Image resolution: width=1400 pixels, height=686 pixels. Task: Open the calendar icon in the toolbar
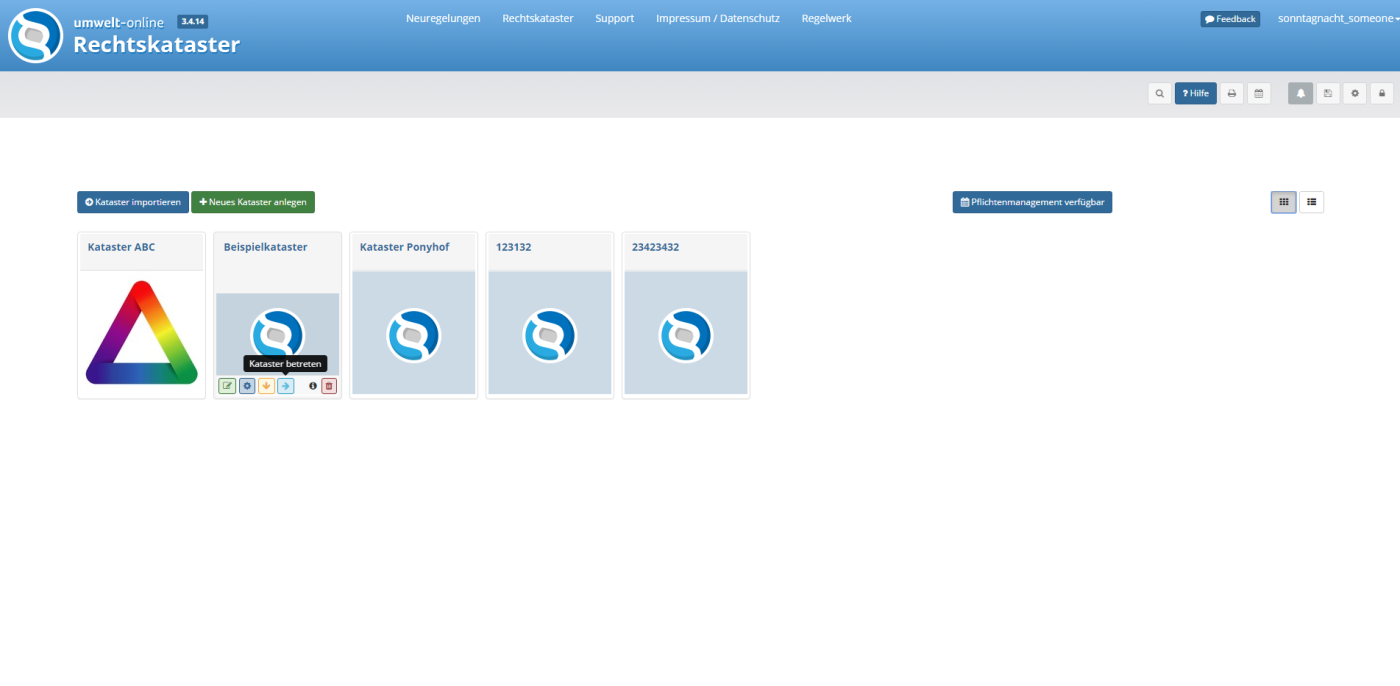click(x=1259, y=93)
